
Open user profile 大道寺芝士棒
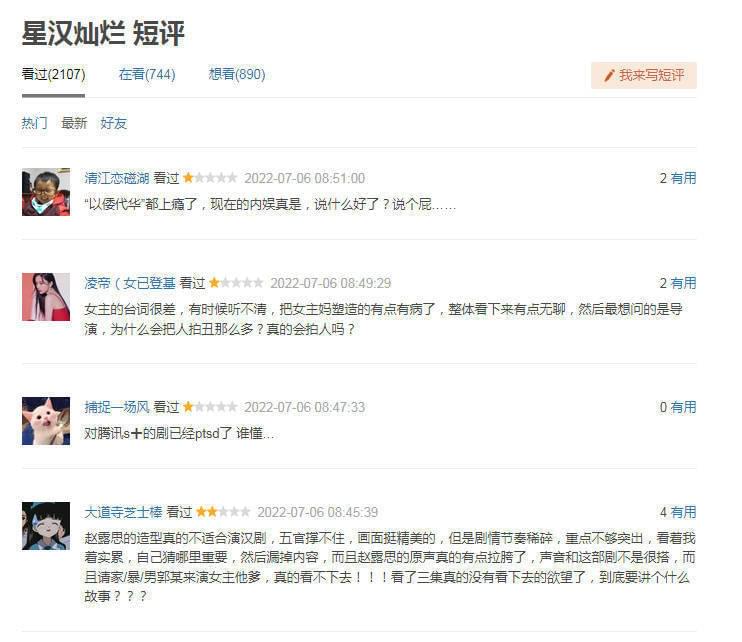(124, 512)
